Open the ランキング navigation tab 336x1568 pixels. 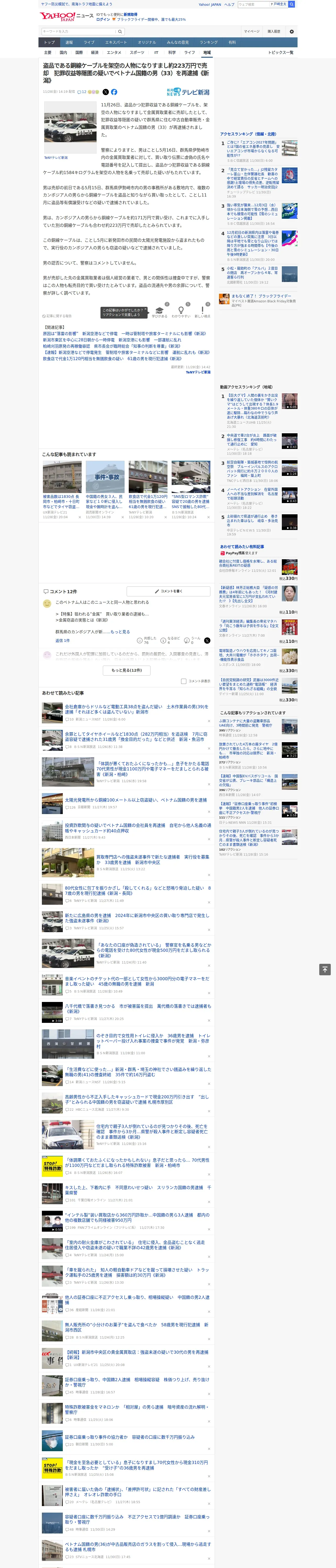coord(209,43)
